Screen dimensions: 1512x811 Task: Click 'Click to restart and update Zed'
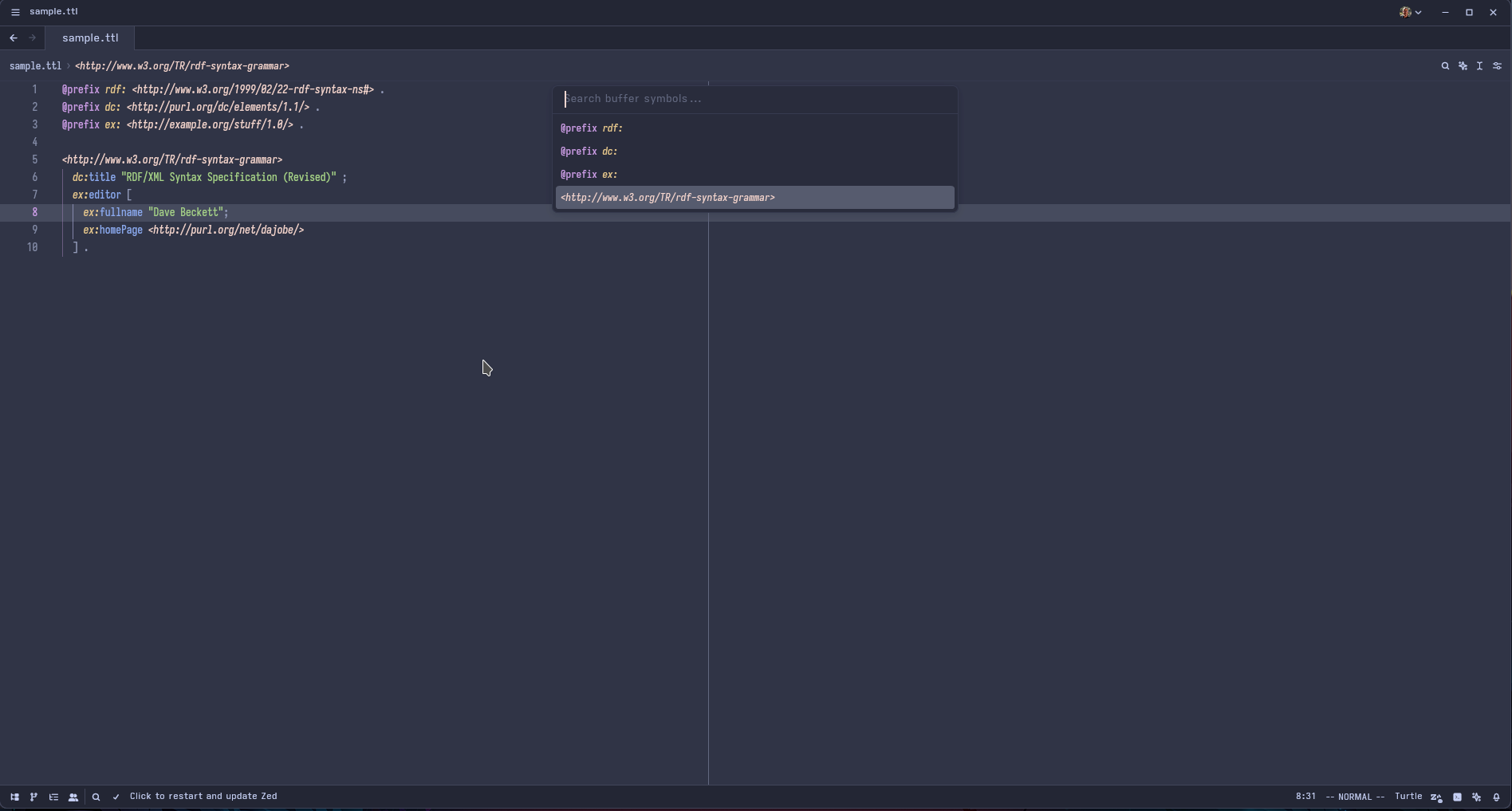click(x=203, y=796)
